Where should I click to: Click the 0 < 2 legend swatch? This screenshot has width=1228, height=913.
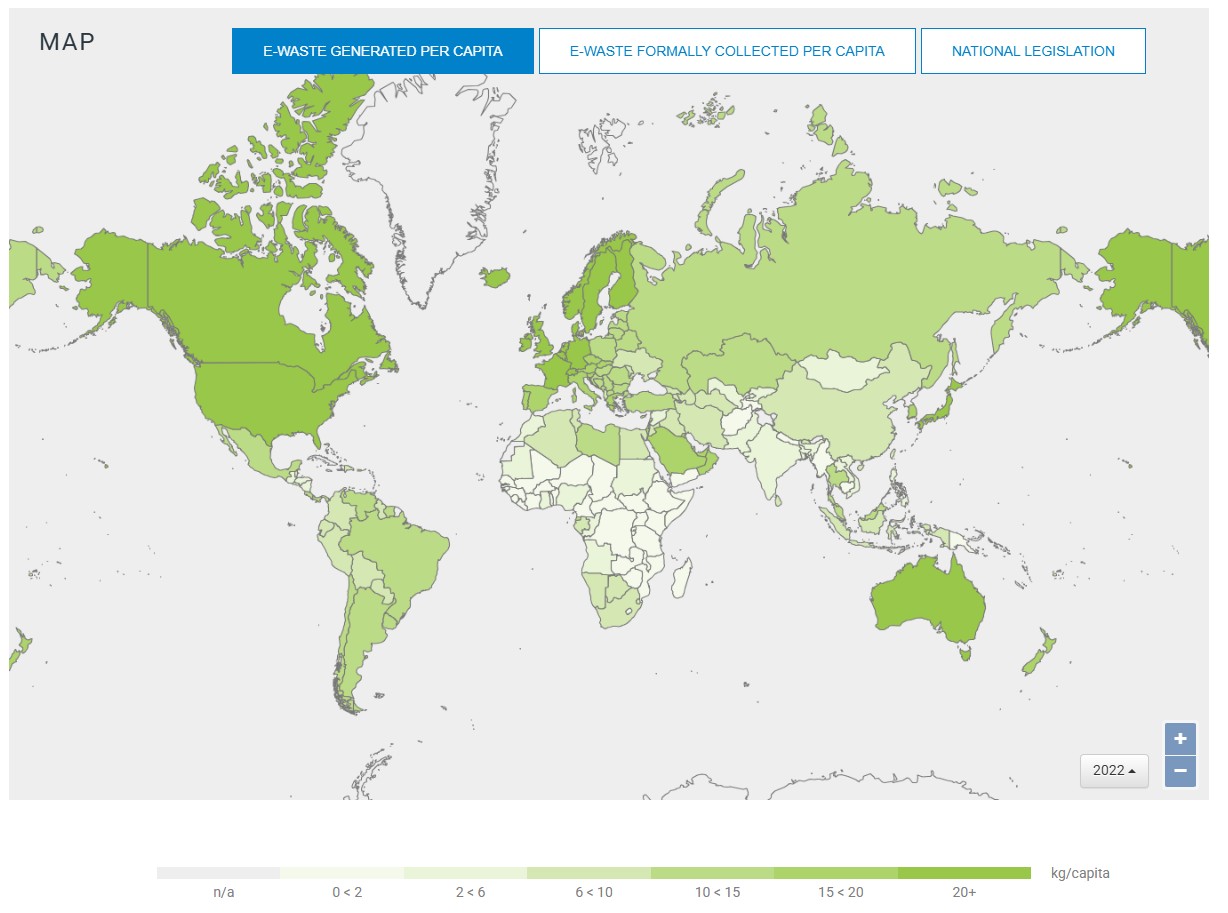[342, 873]
